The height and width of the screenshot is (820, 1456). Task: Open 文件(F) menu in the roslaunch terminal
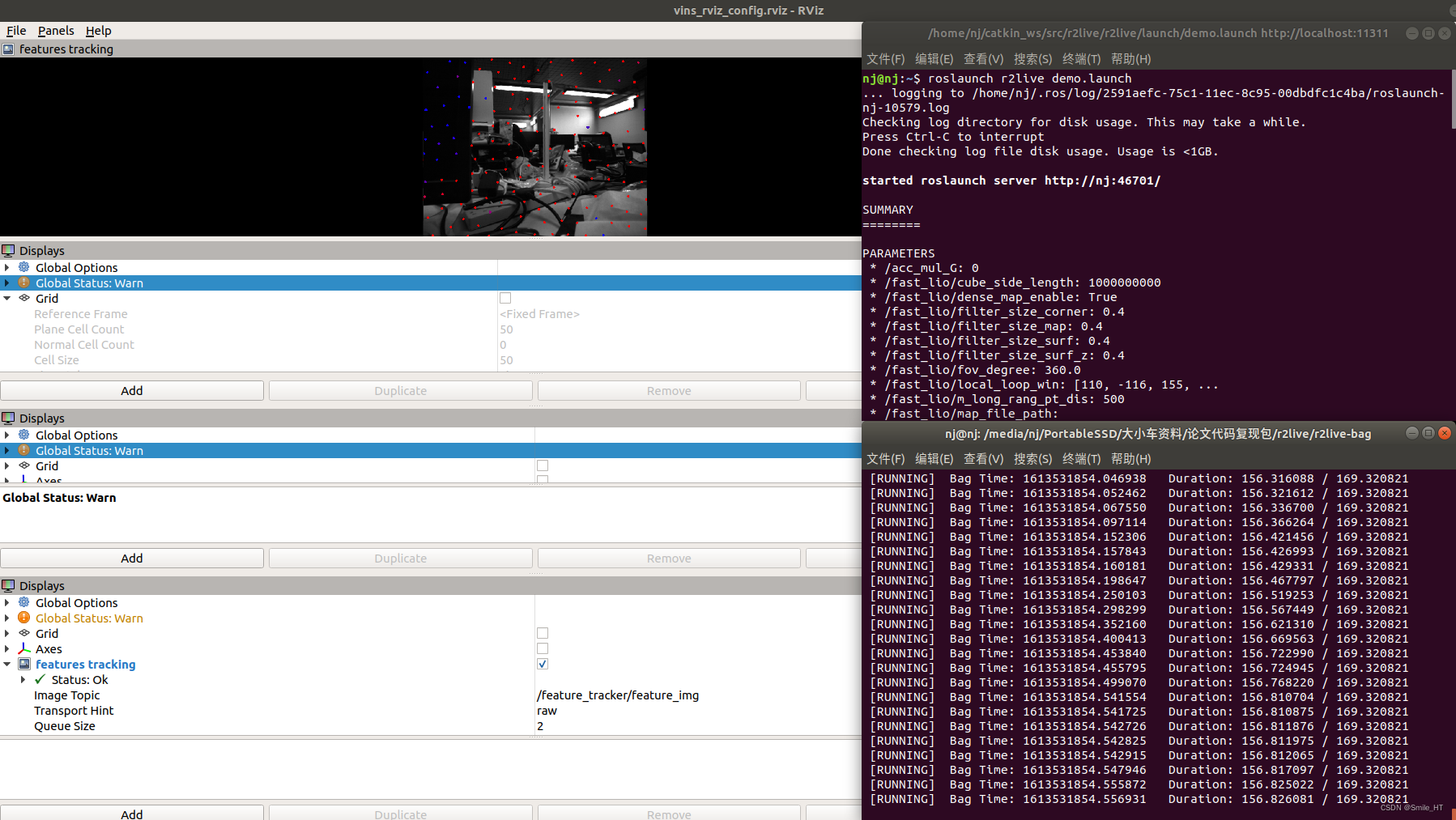click(x=885, y=59)
